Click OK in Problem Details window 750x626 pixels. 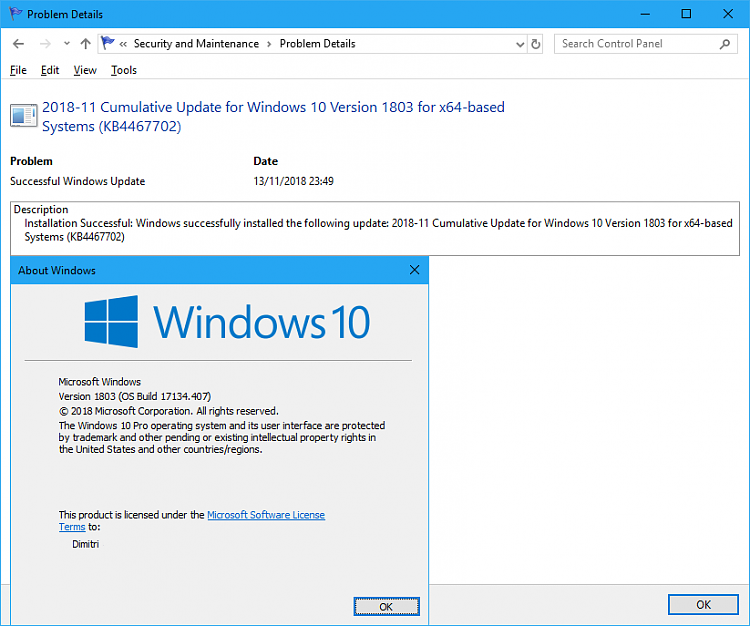tap(703, 605)
